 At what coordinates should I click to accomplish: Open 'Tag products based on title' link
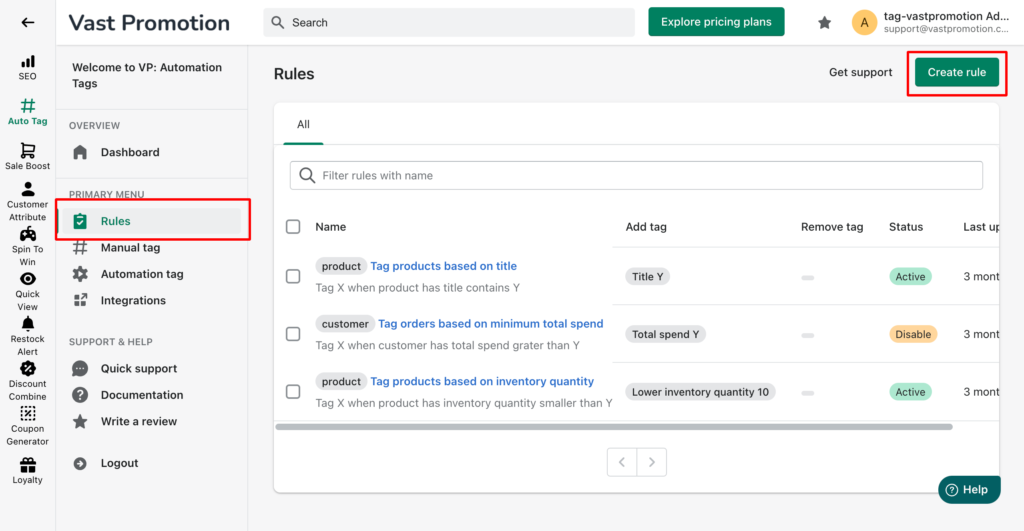(x=443, y=266)
